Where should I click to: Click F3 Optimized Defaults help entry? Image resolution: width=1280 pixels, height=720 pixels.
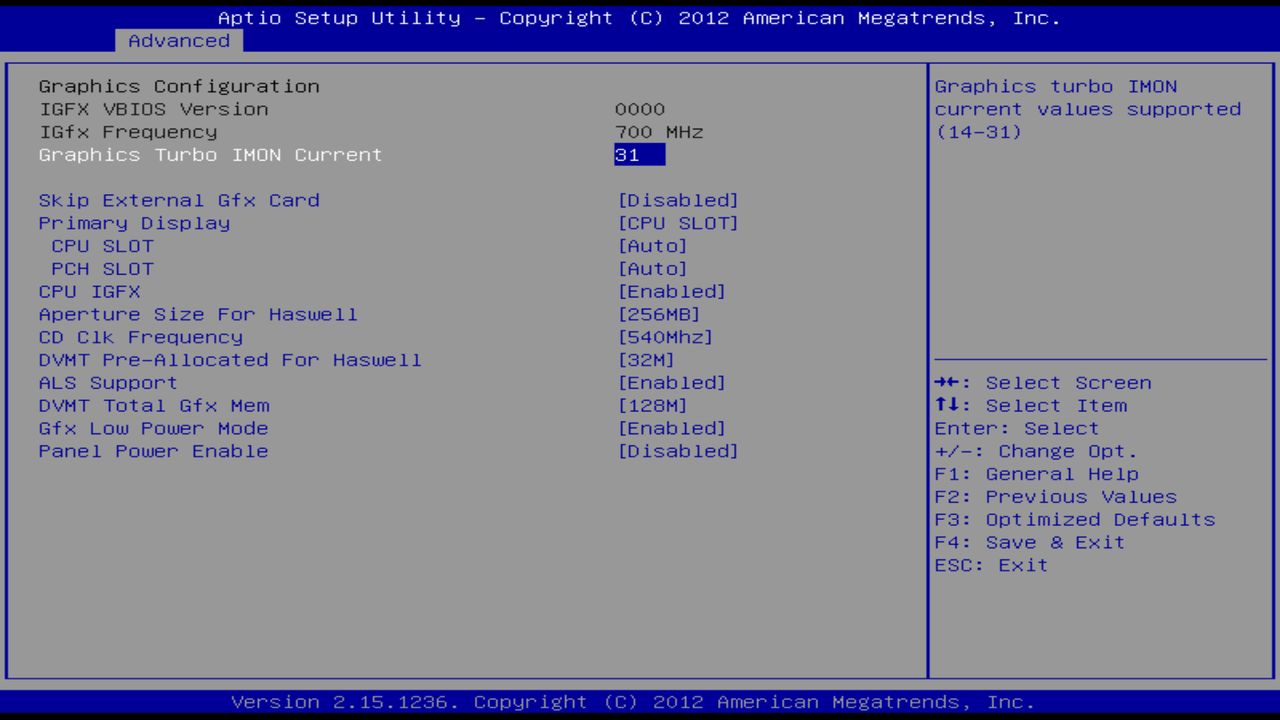(x=1073, y=519)
